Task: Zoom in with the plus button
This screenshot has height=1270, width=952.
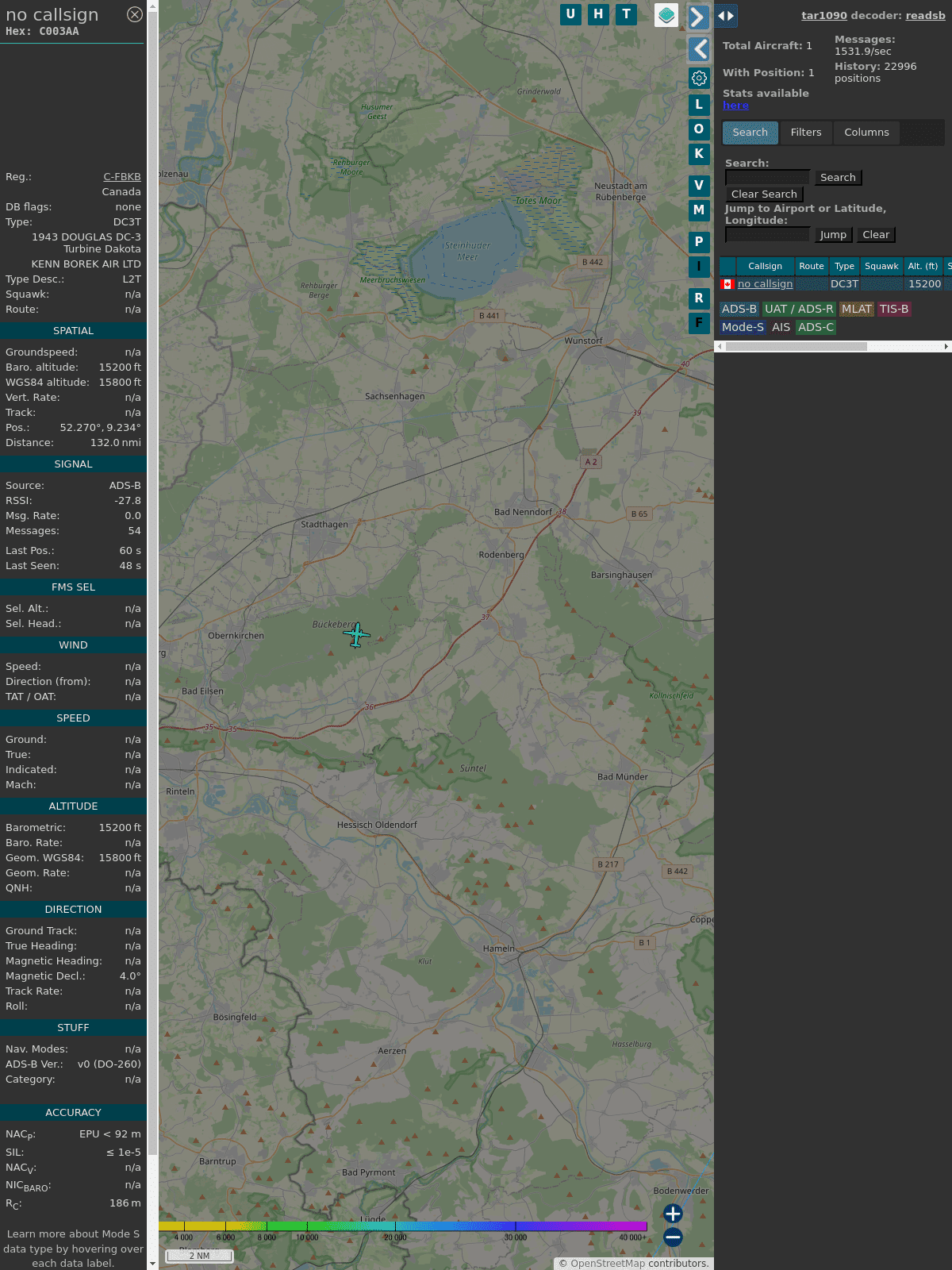Action: click(673, 1214)
